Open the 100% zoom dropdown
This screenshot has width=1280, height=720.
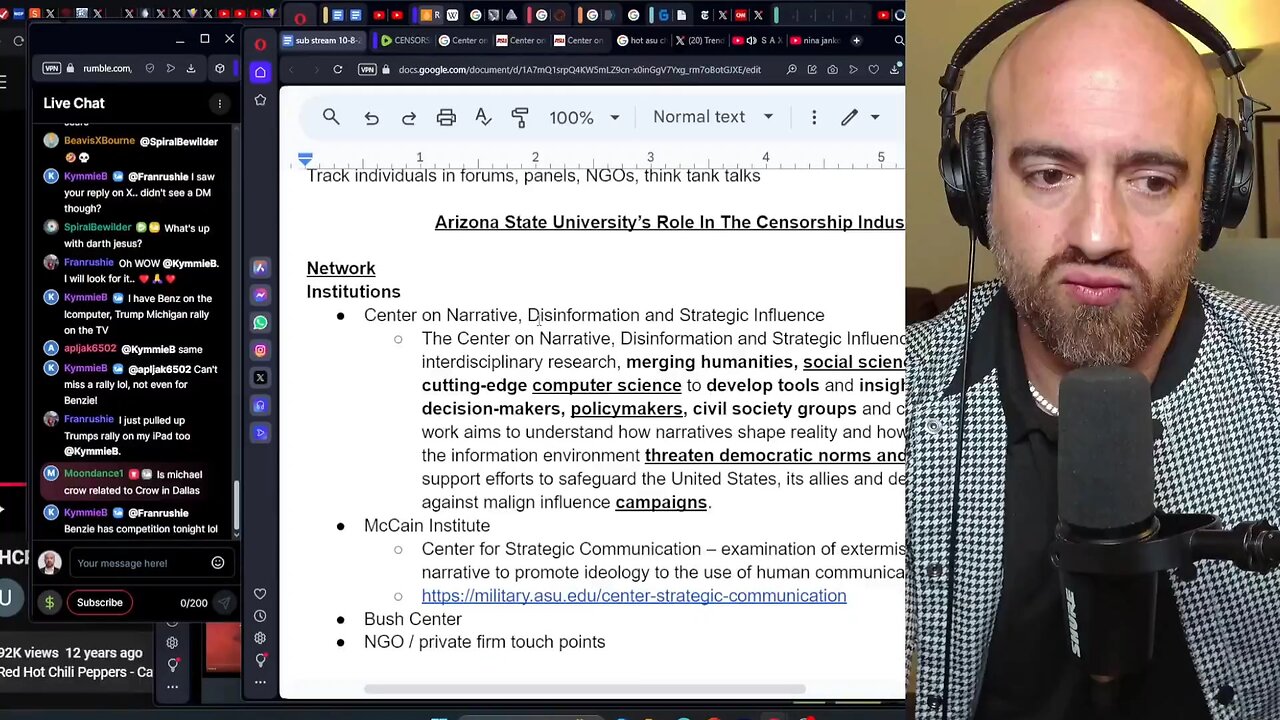pyautogui.click(x=584, y=117)
